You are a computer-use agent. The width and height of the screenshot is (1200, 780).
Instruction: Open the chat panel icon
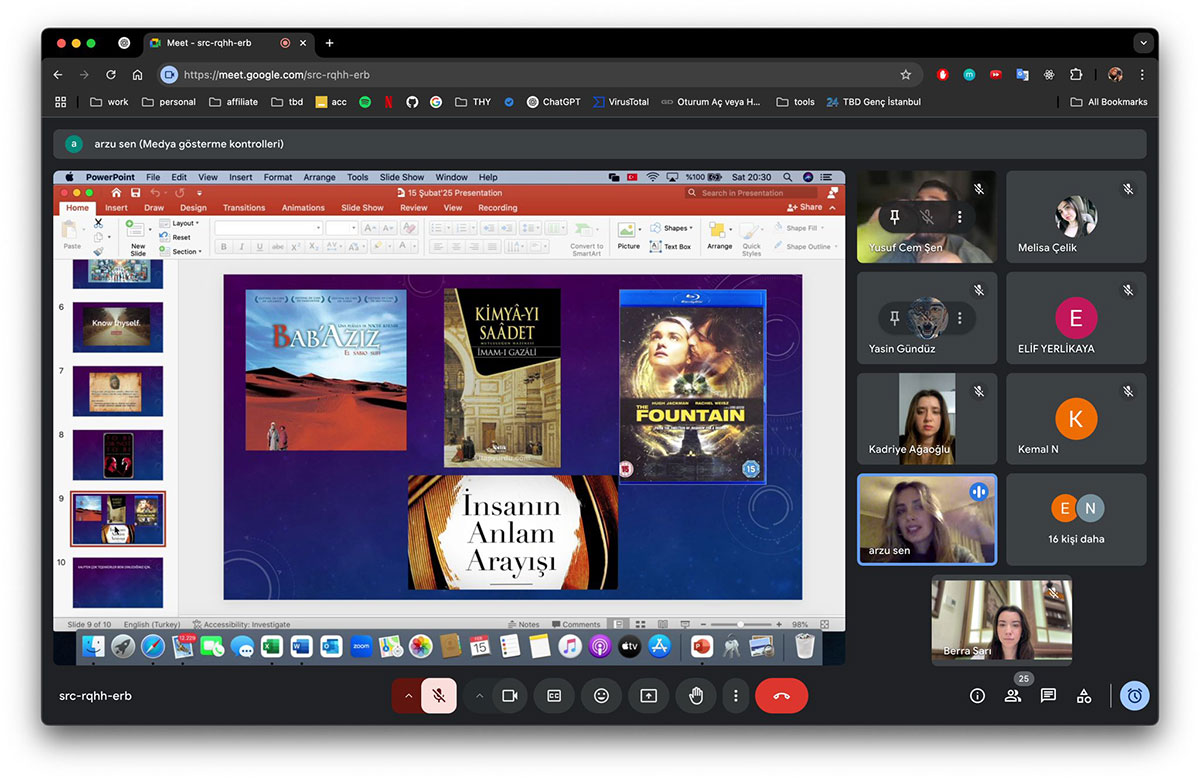point(1048,696)
